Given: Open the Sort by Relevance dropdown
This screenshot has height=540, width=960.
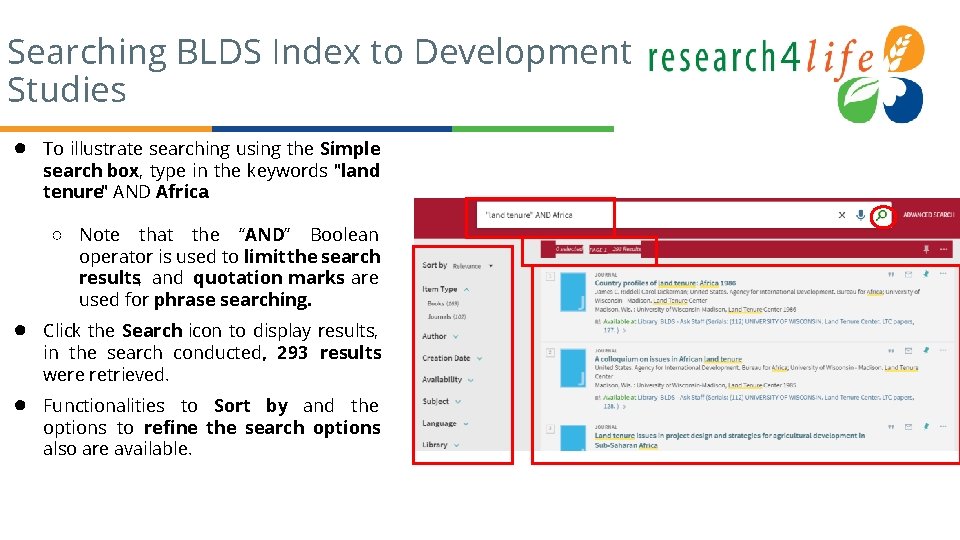Looking at the screenshot, I should pos(473,266).
